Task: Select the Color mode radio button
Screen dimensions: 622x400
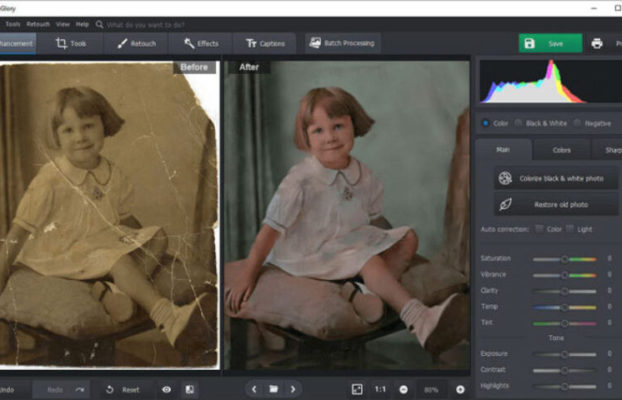Action: click(x=485, y=123)
